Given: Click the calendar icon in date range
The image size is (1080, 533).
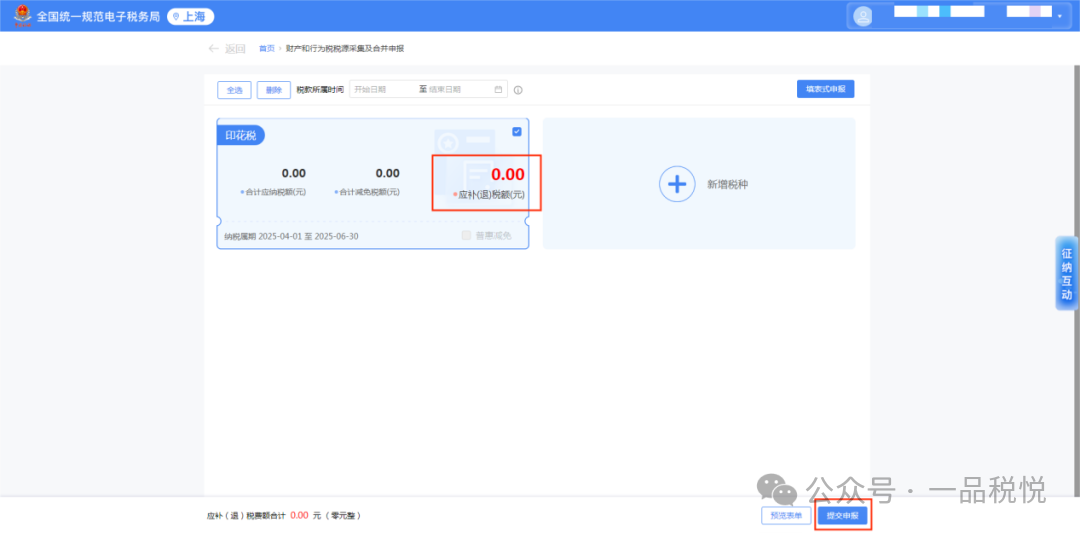Looking at the screenshot, I should click(498, 90).
